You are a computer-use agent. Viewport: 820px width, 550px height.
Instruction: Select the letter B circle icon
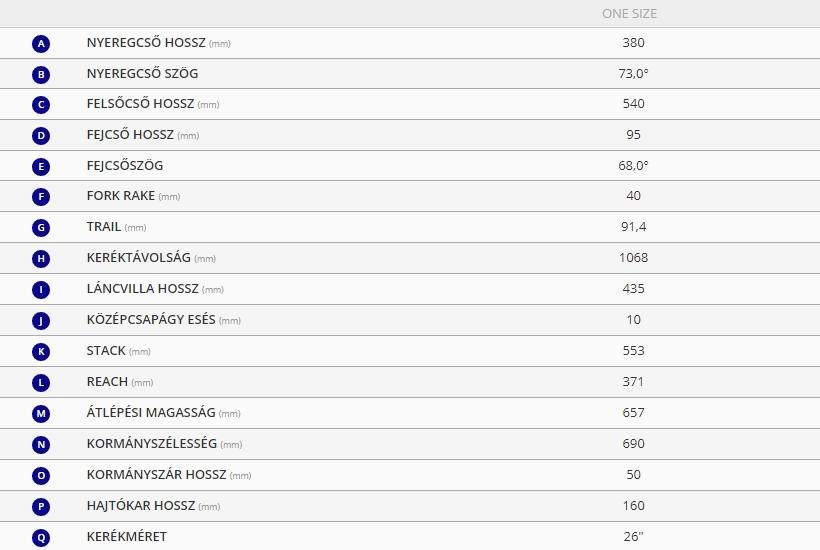click(41, 74)
